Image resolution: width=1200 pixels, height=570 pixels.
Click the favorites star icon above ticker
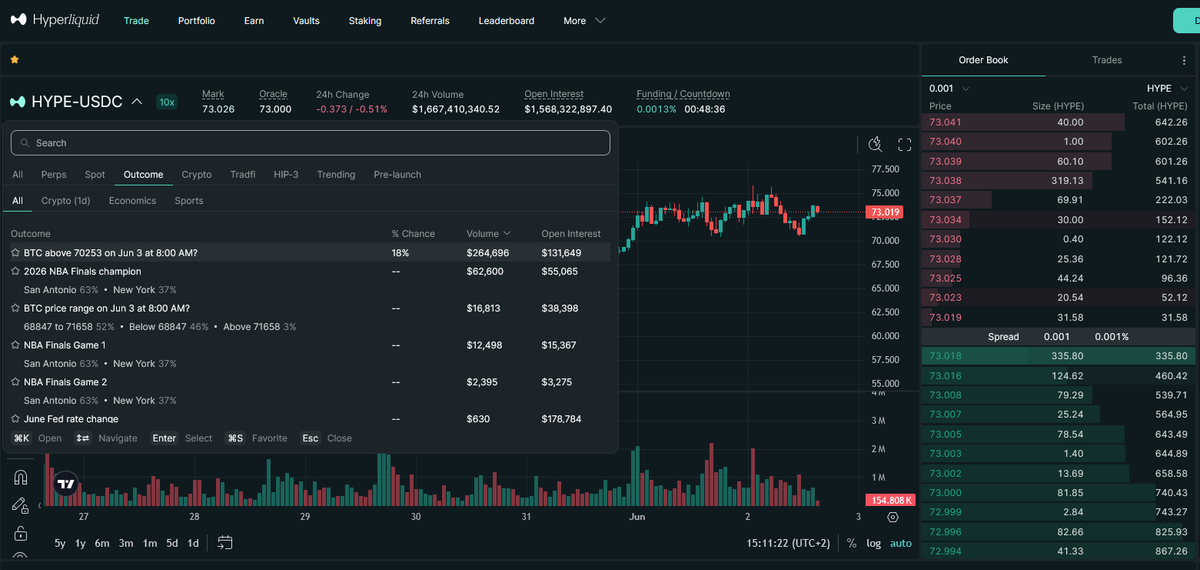point(15,60)
